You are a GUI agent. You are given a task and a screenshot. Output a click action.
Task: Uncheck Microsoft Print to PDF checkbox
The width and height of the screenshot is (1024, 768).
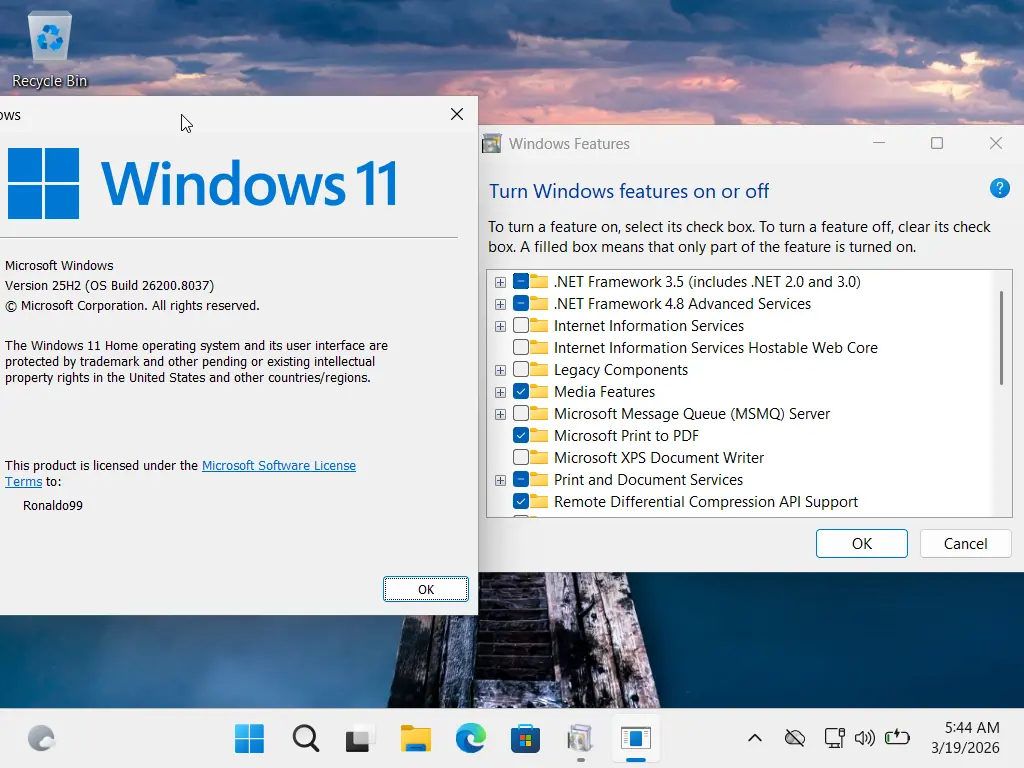click(x=520, y=435)
